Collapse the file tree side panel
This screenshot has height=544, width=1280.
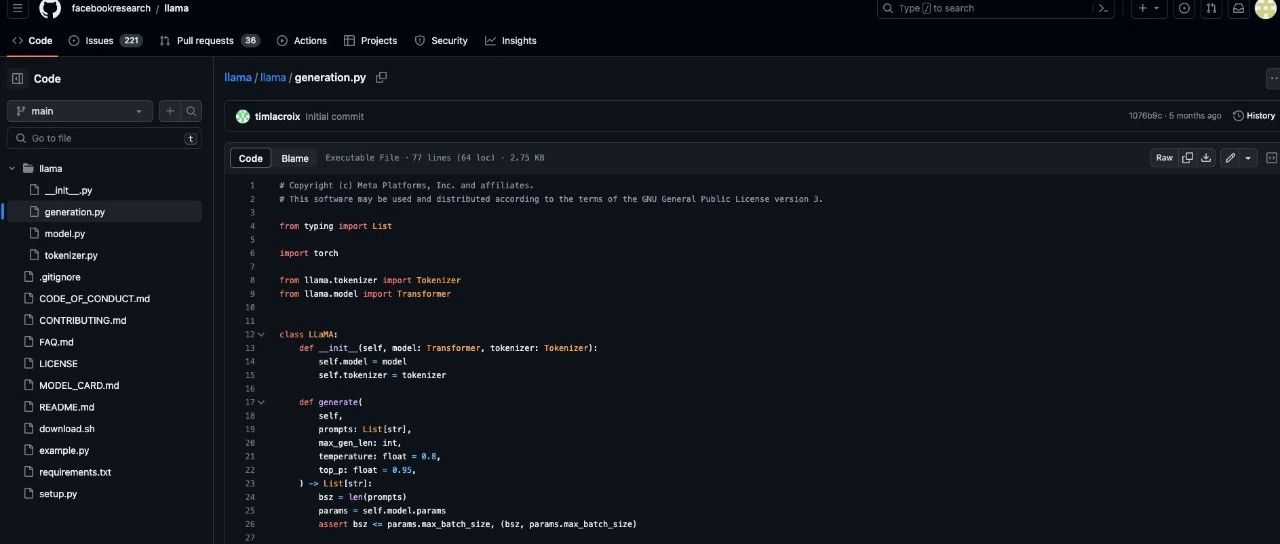[x=17, y=79]
